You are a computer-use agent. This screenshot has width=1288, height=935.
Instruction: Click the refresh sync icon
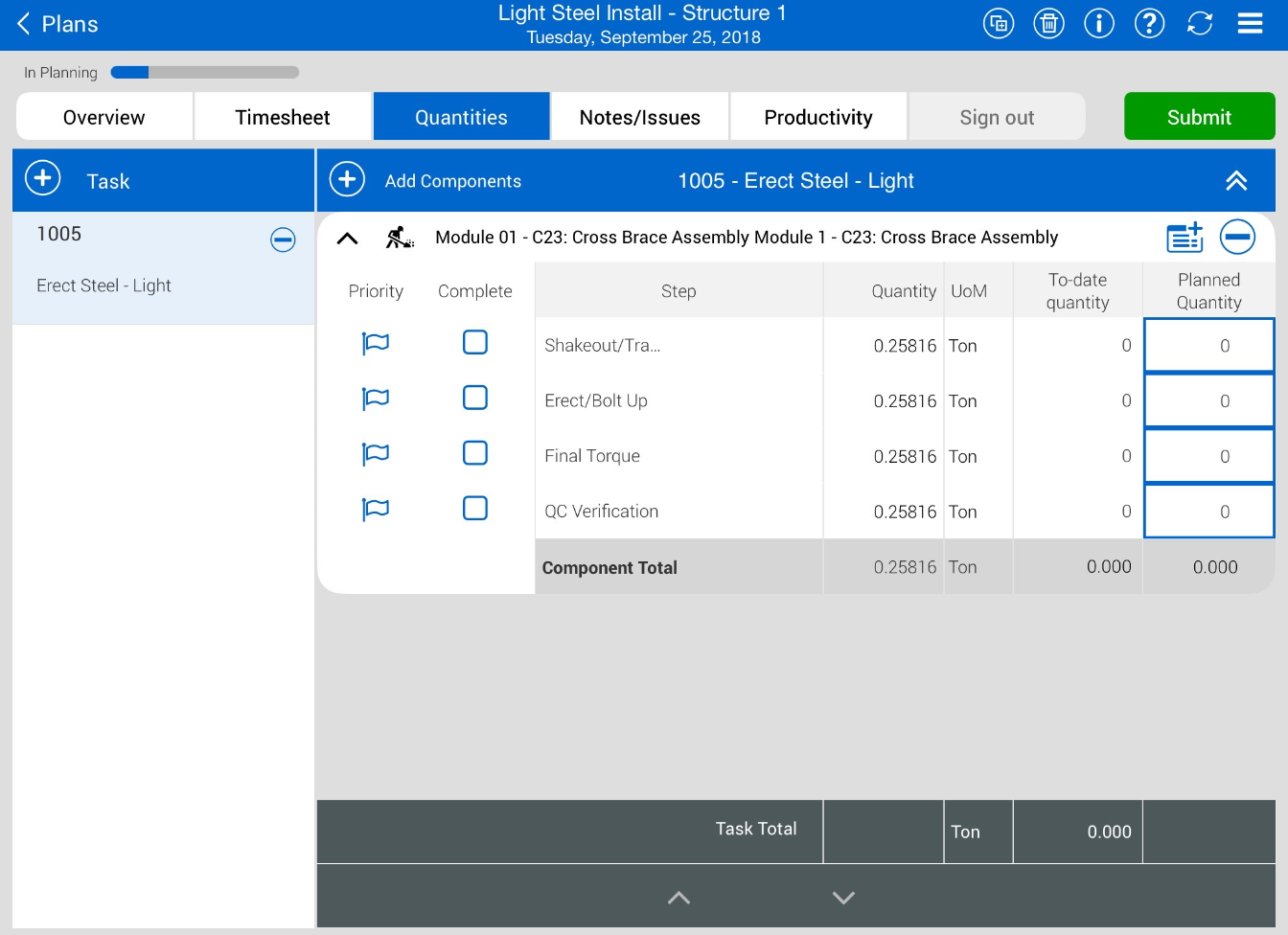pos(1200,23)
